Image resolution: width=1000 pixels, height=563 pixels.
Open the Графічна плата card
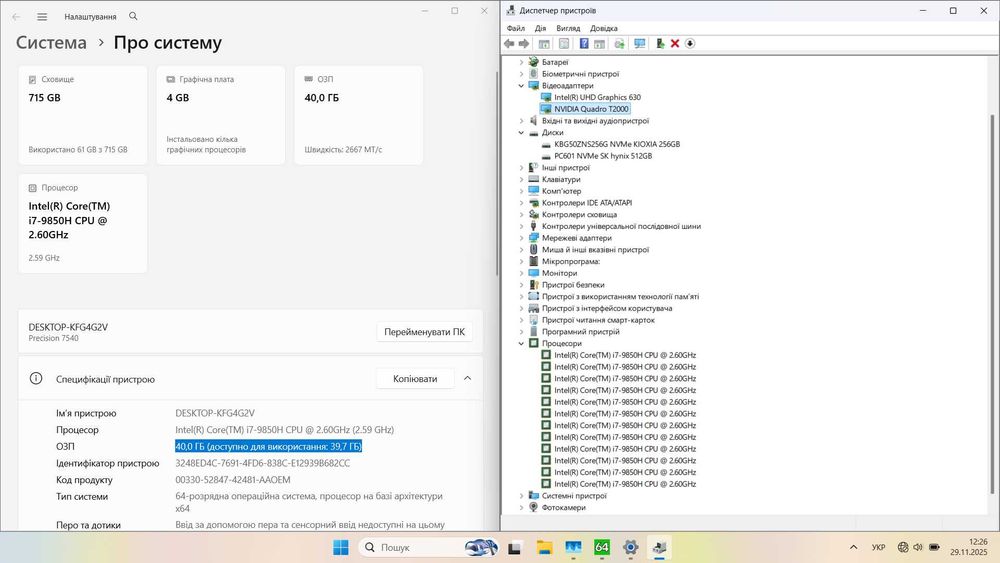221,115
